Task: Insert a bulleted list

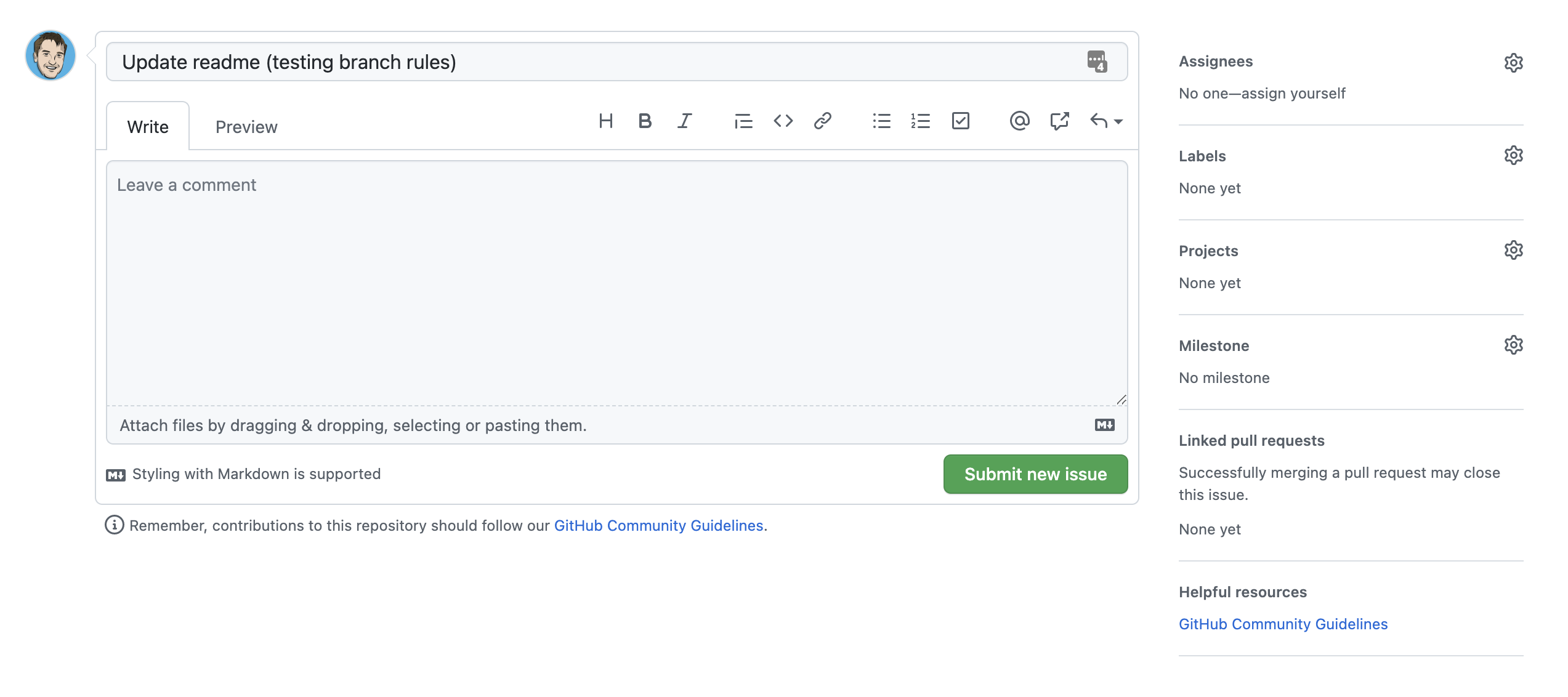Action: point(881,121)
